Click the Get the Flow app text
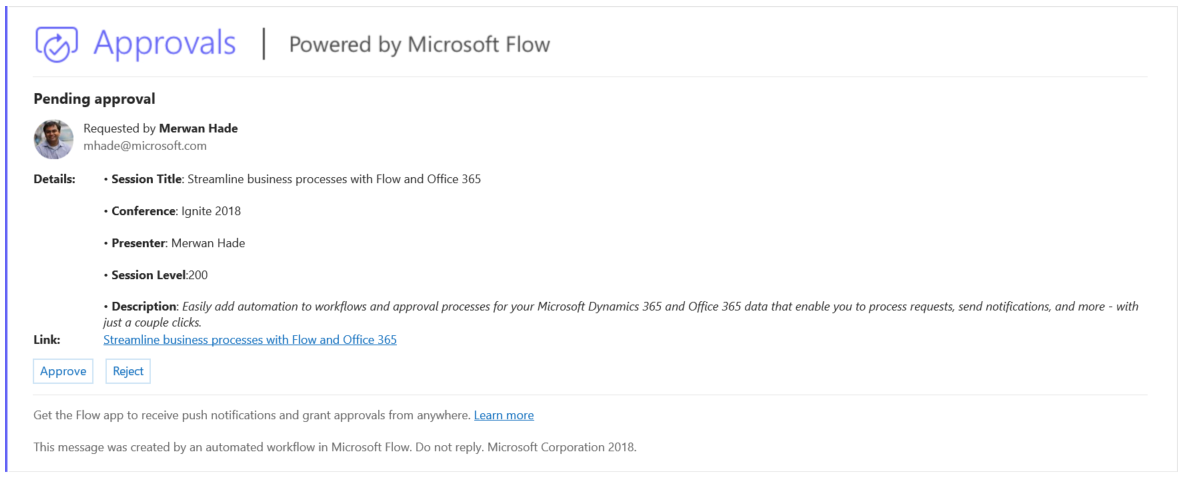 pyautogui.click(x=251, y=415)
